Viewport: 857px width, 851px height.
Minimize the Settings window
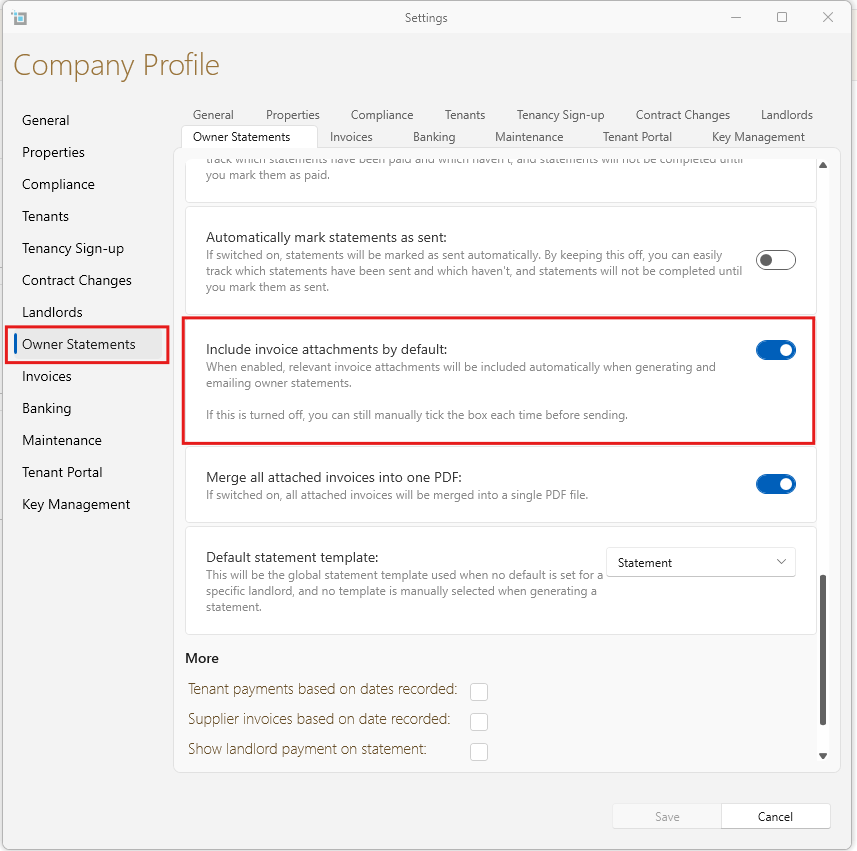736,17
